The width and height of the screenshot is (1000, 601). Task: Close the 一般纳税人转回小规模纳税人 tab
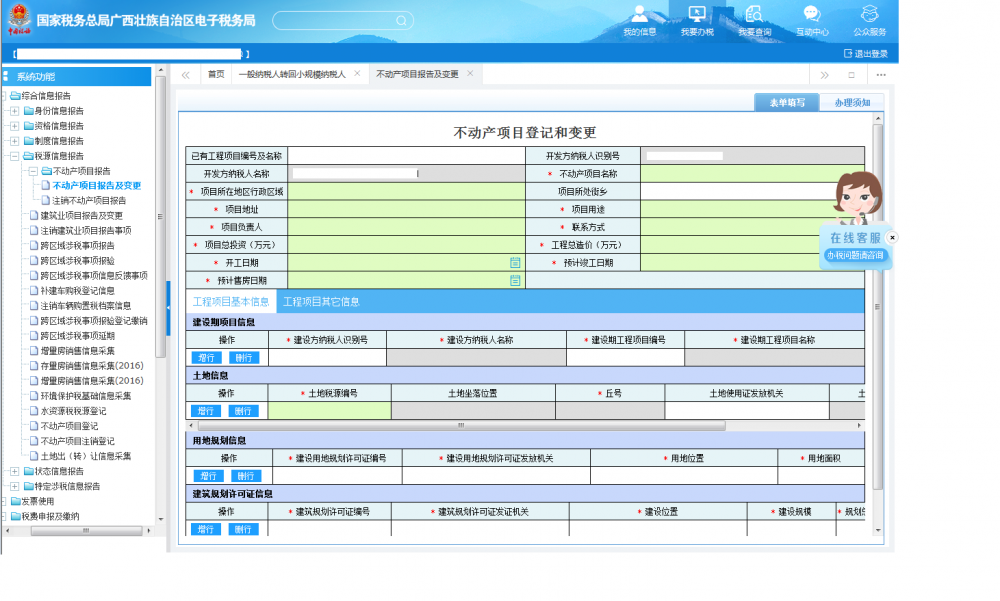pyautogui.click(x=357, y=74)
